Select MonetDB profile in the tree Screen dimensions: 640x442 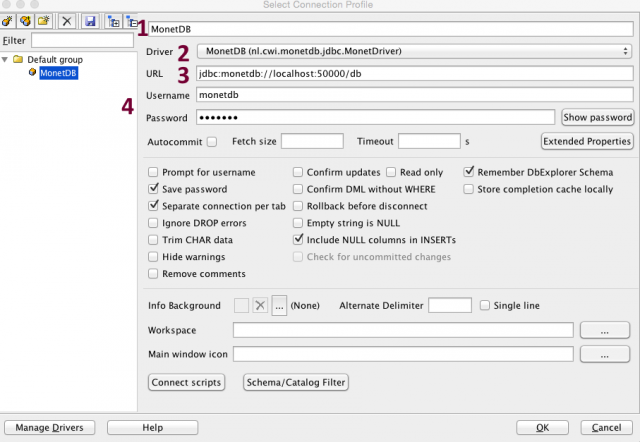click(57, 73)
